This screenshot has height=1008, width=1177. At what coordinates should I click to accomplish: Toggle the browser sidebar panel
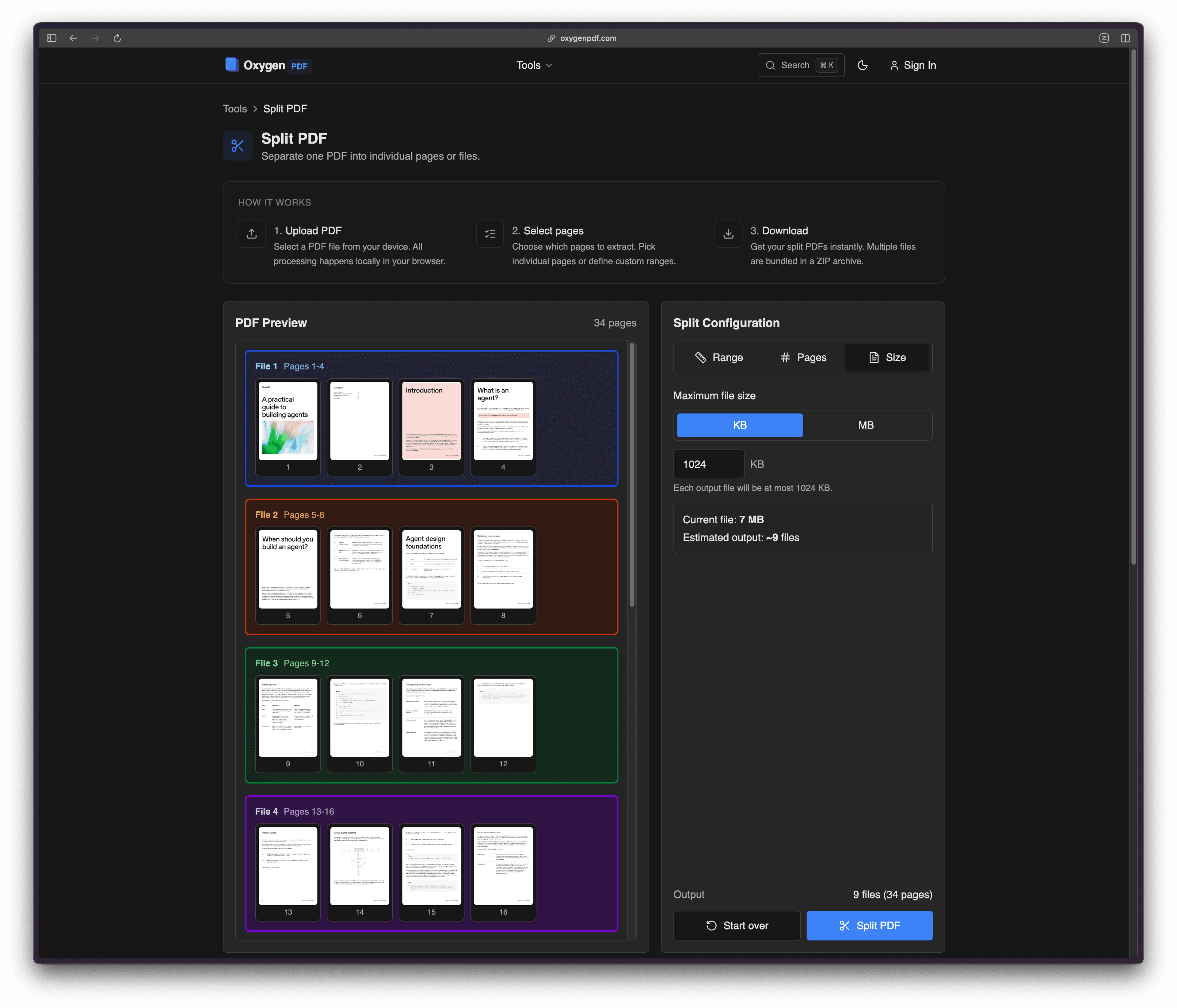[x=51, y=38]
